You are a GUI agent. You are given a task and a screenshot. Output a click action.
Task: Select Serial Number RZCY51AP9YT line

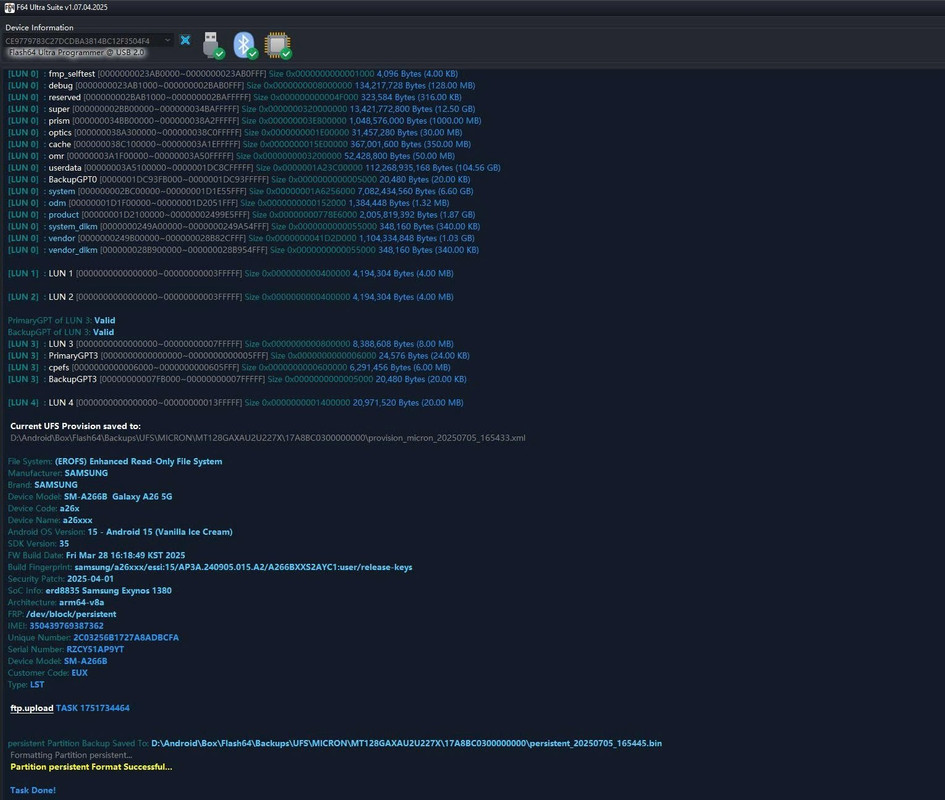click(66, 649)
